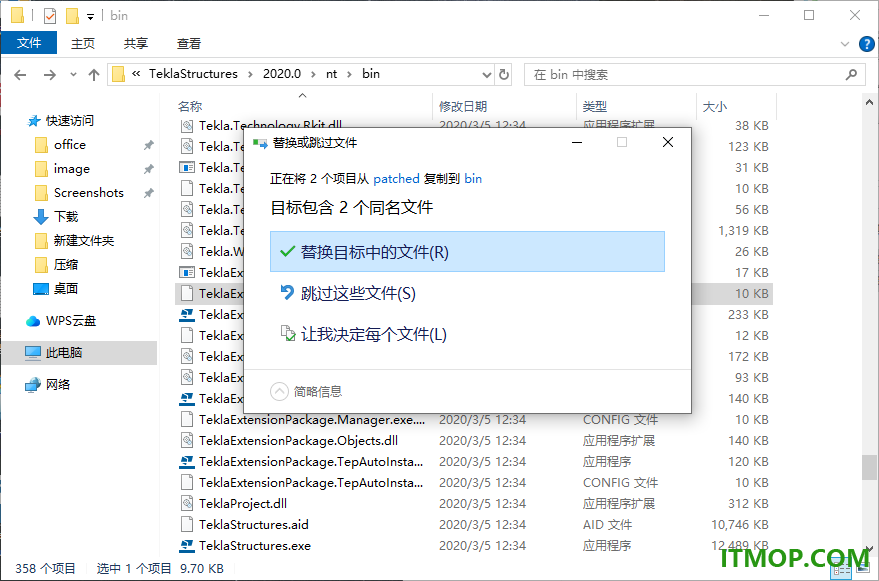Screen dimensions: 879x581
Task: Navigate up one folder level
Action: (x=94, y=75)
